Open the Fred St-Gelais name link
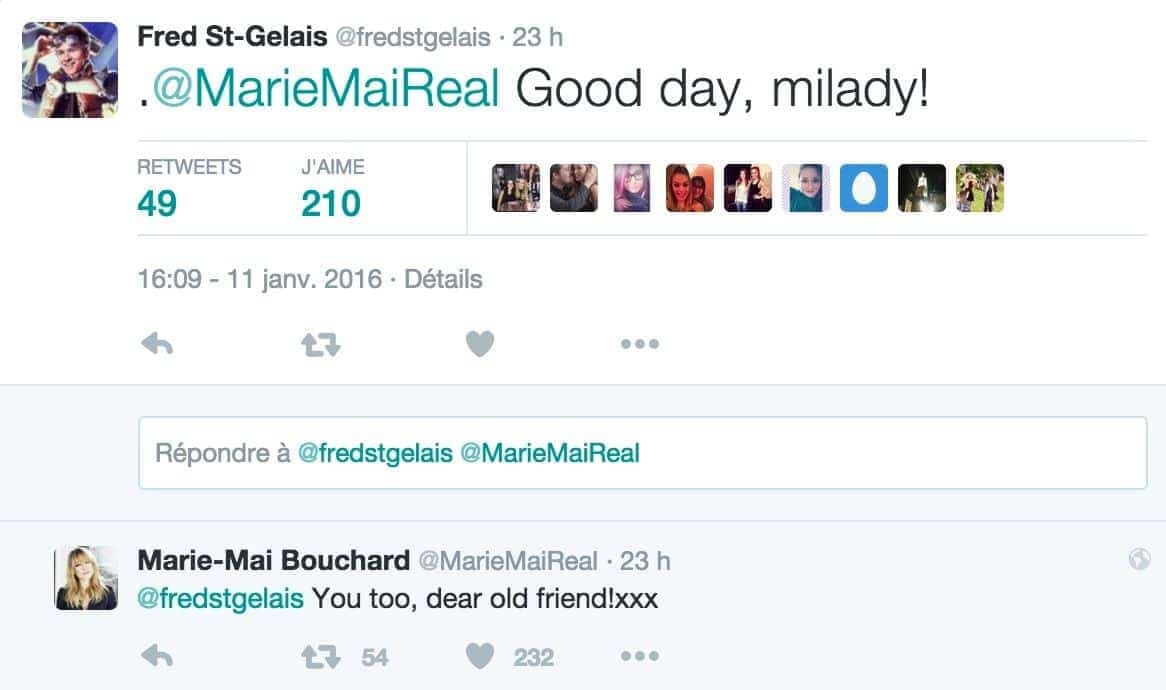Image resolution: width=1166 pixels, height=690 pixels. [x=232, y=37]
